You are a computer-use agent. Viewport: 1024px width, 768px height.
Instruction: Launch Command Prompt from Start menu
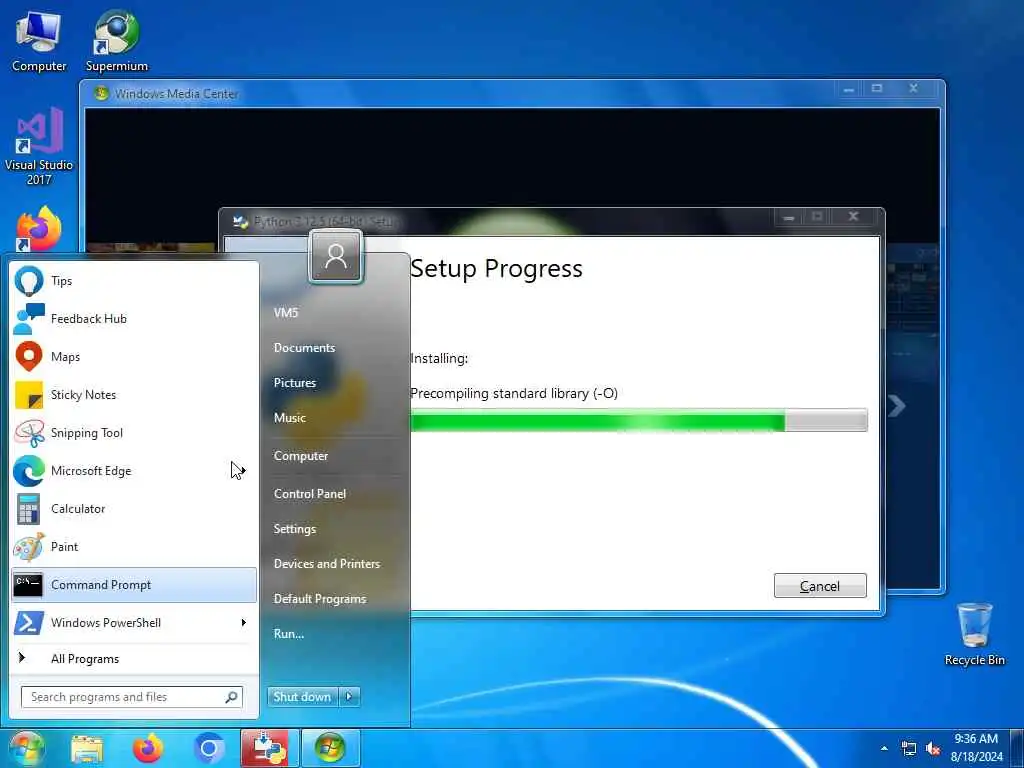pyautogui.click(x=134, y=584)
